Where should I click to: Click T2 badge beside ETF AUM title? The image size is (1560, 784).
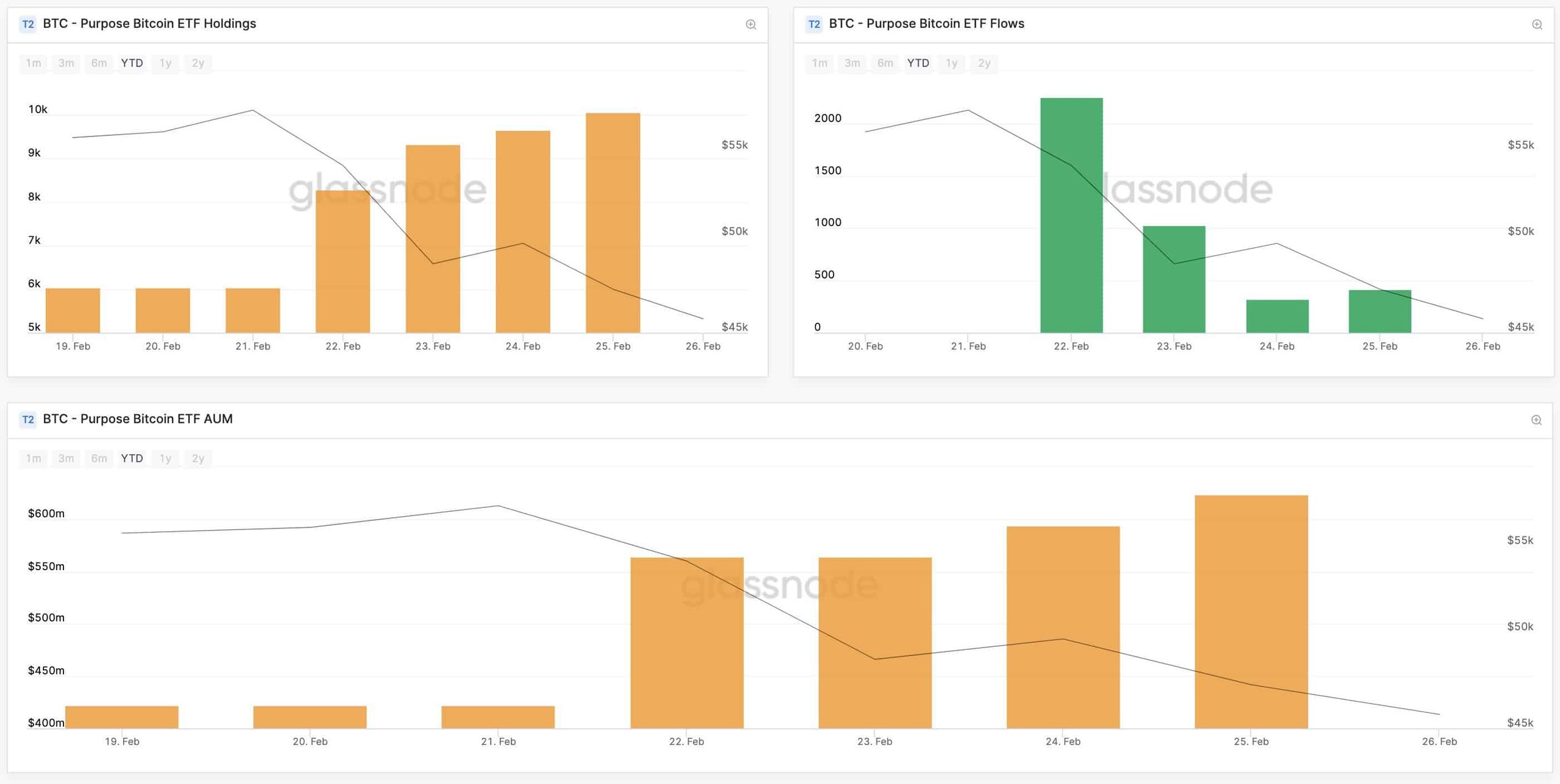(28, 420)
